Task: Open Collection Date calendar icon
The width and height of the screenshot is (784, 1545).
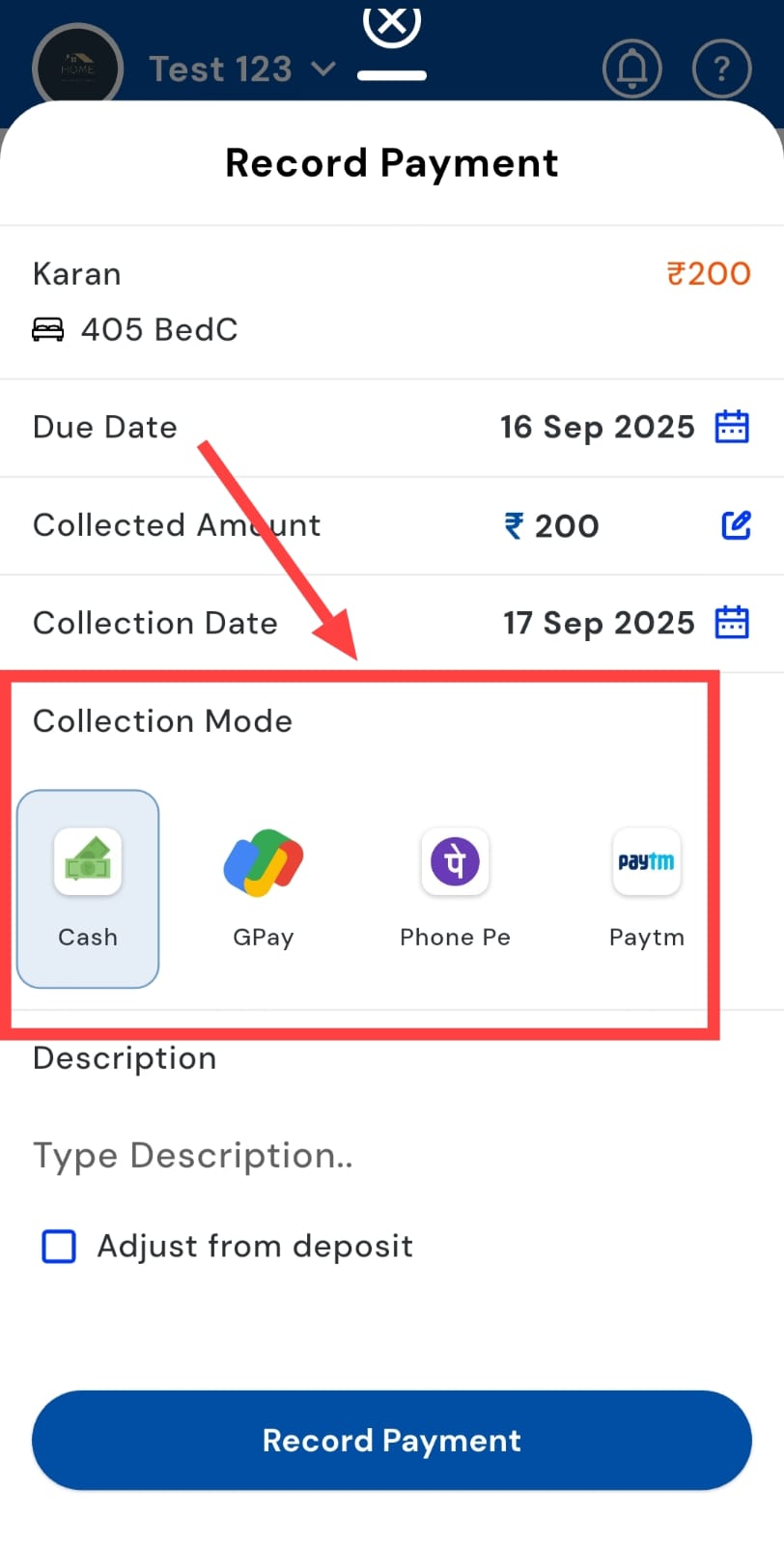Action: (x=732, y=623)
